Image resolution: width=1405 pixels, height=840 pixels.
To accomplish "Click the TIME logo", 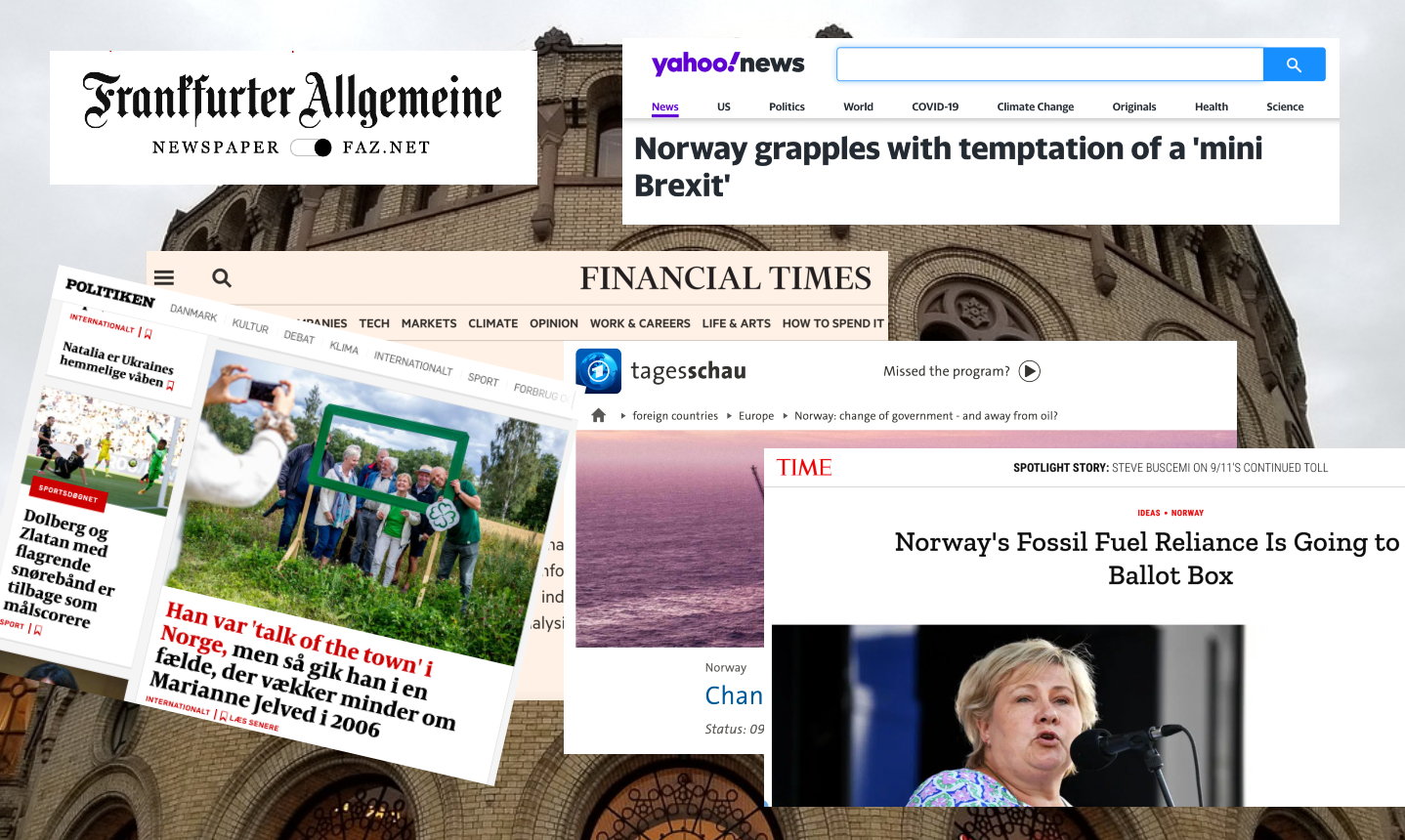I will (804, 467).
